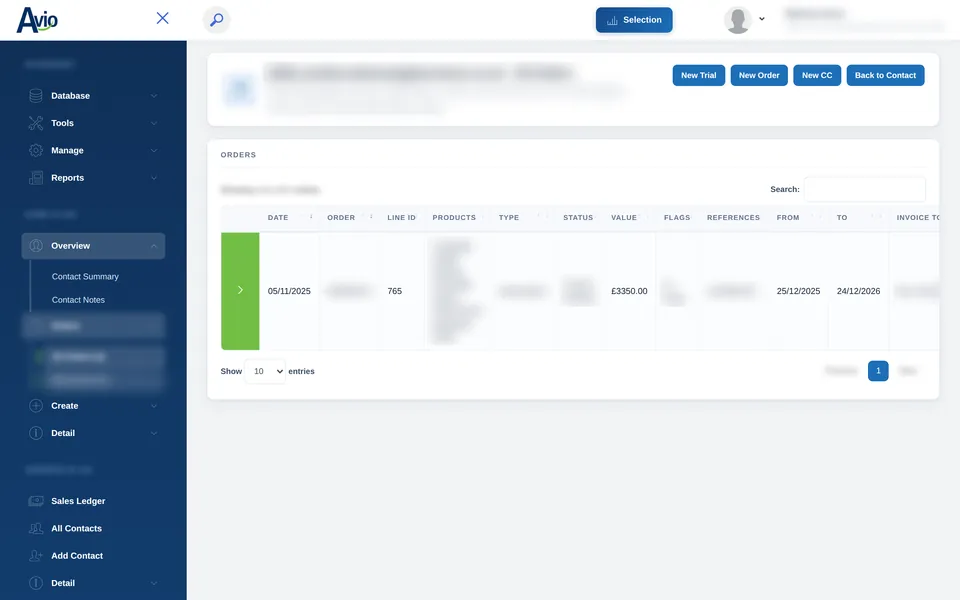
Task: Expand the order row with green arrow
Action: pyautogui.click(x=240, y=291)
